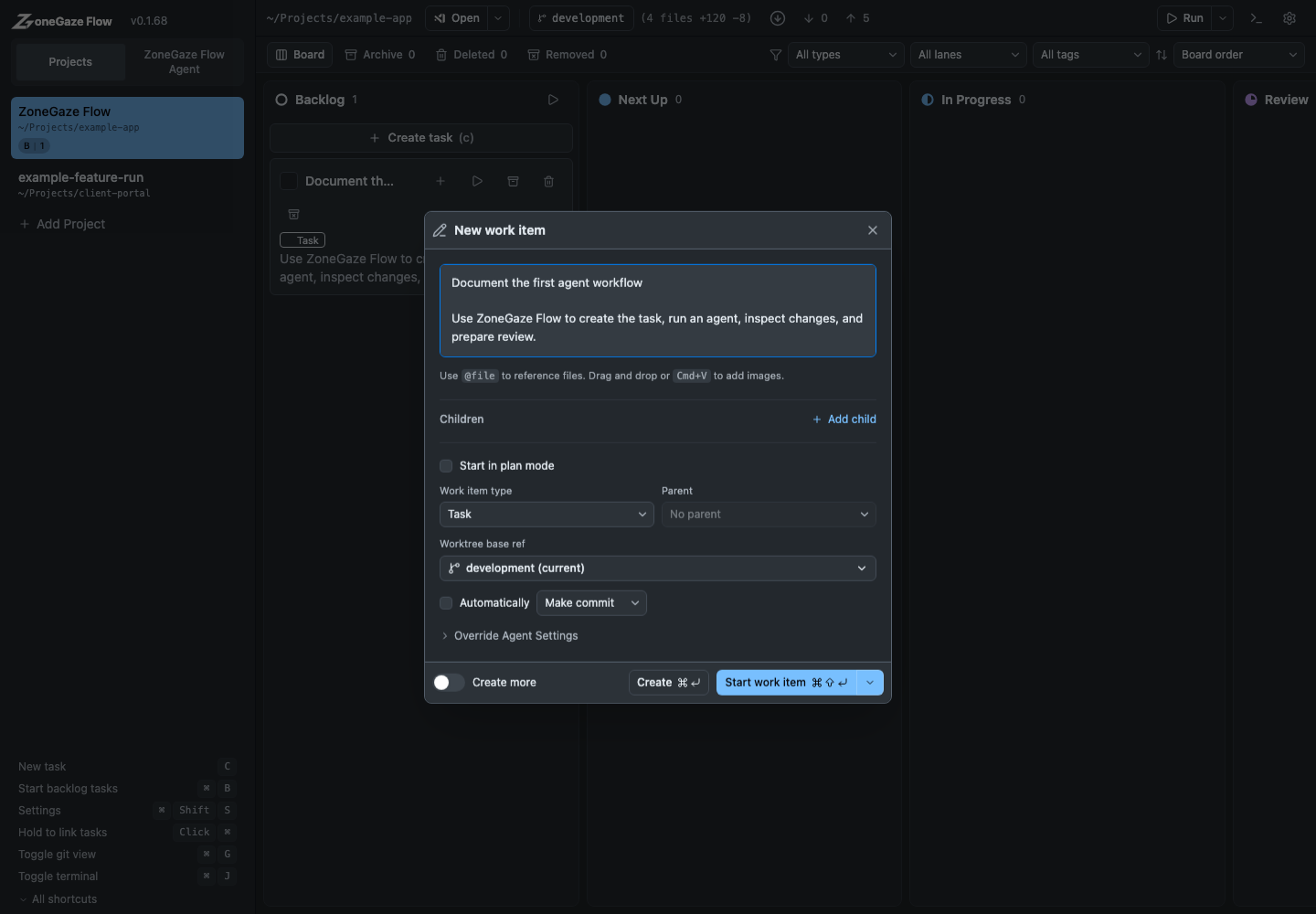Image resolution: width=1316 pixels, height=914 pixels.
Task: Click Toggle terminal shortcut row
Action: pyautogui.click(x=126, y=877)
